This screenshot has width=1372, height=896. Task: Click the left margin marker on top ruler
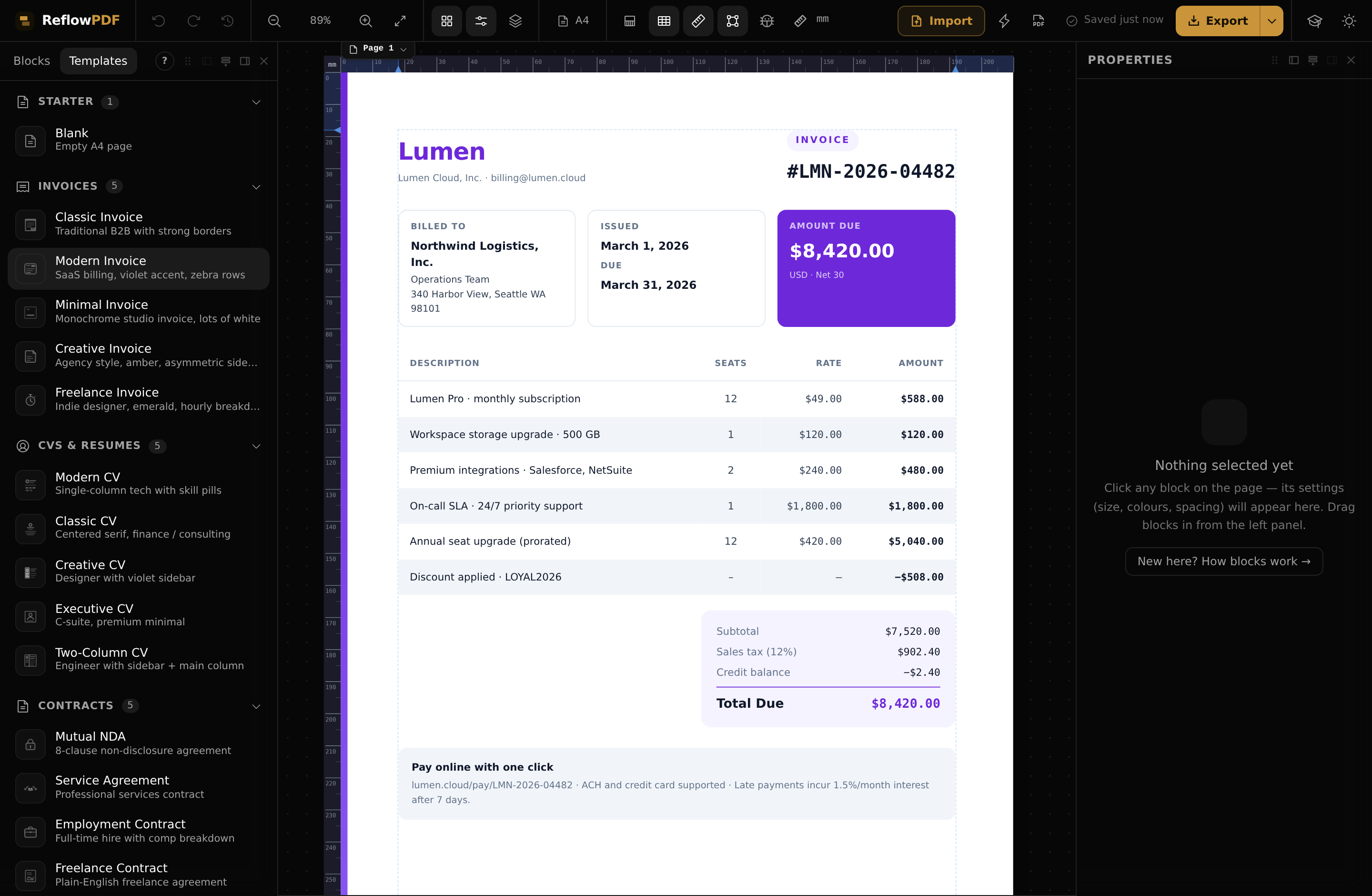coord(398,68)
